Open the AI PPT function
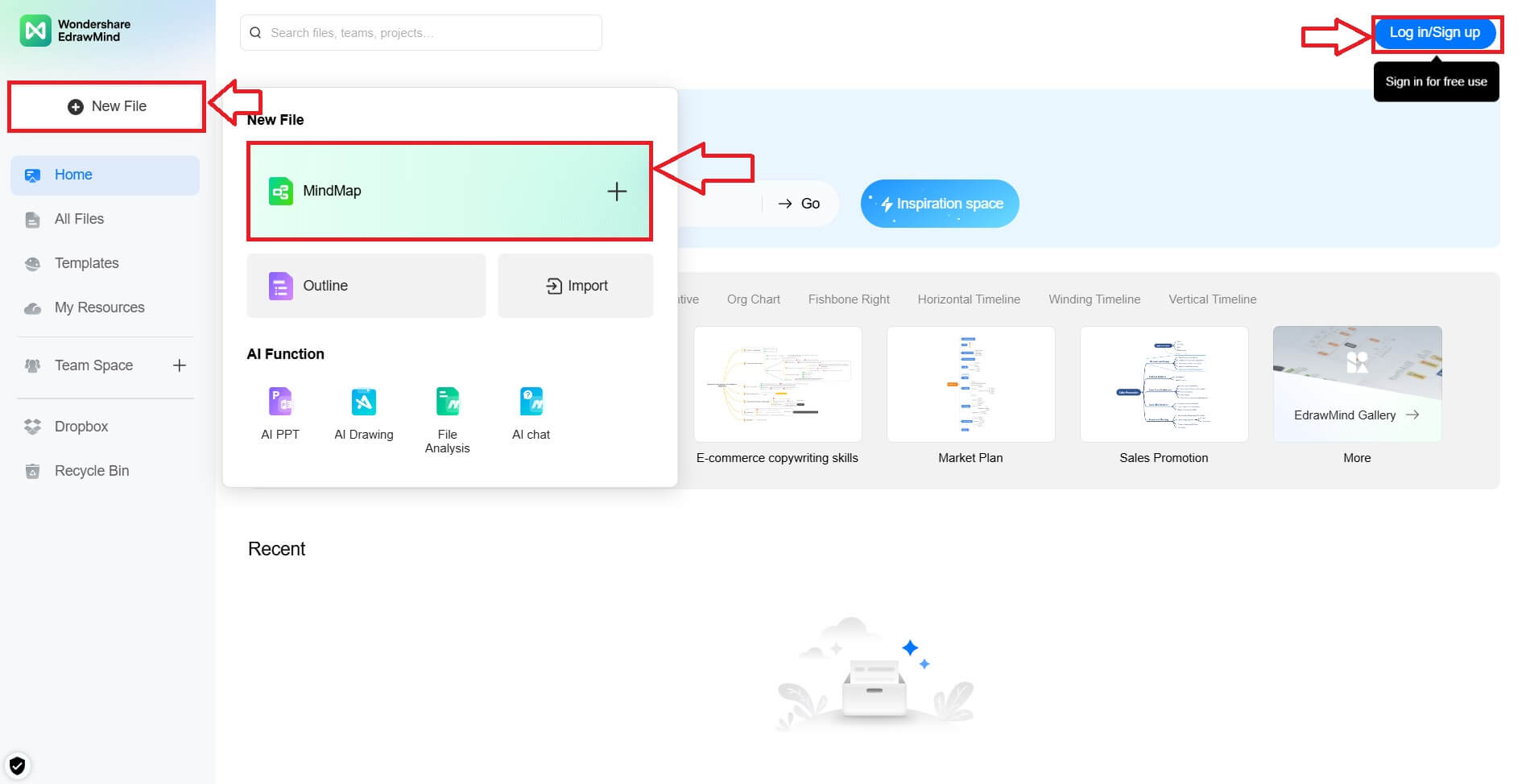This screenshot has height=784, width=1526. [280, 414]
